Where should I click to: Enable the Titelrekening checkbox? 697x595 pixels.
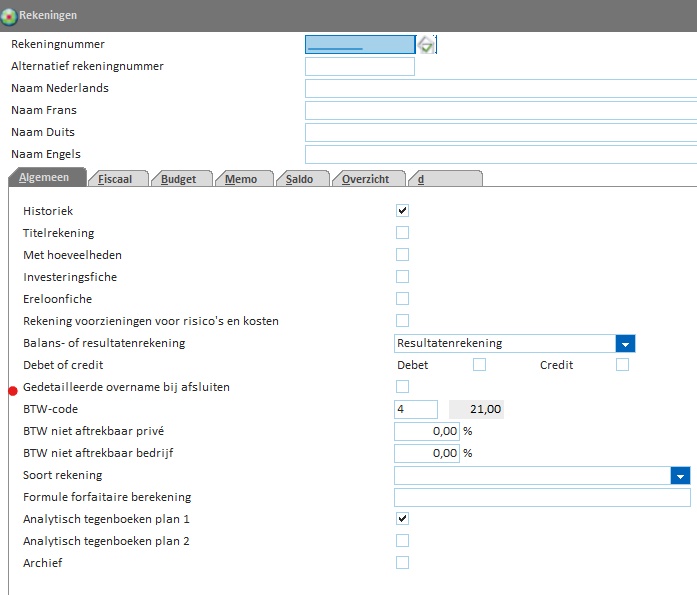pyautogui.click(x=402, y=233)
